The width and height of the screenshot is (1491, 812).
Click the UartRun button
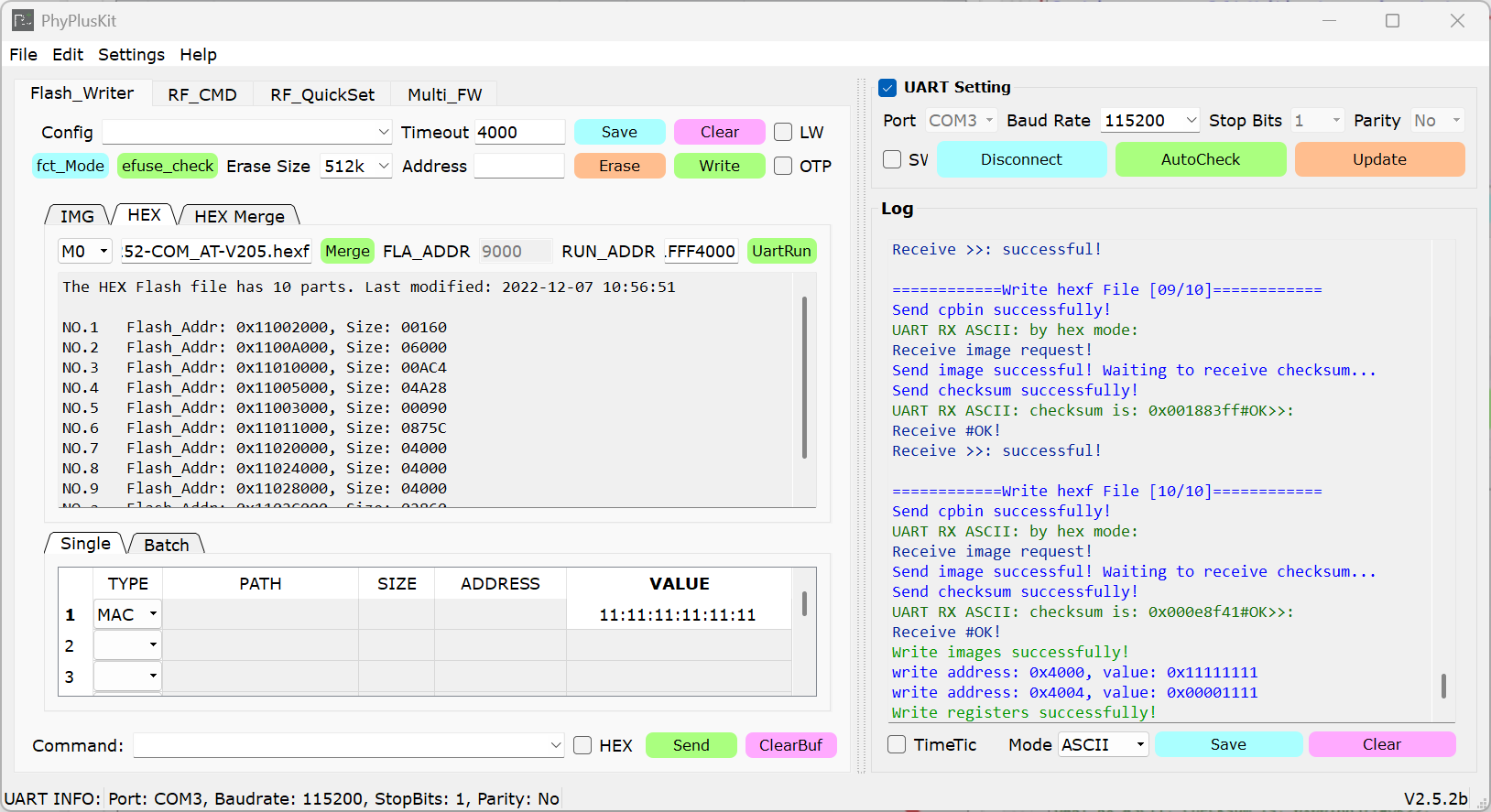781,251
